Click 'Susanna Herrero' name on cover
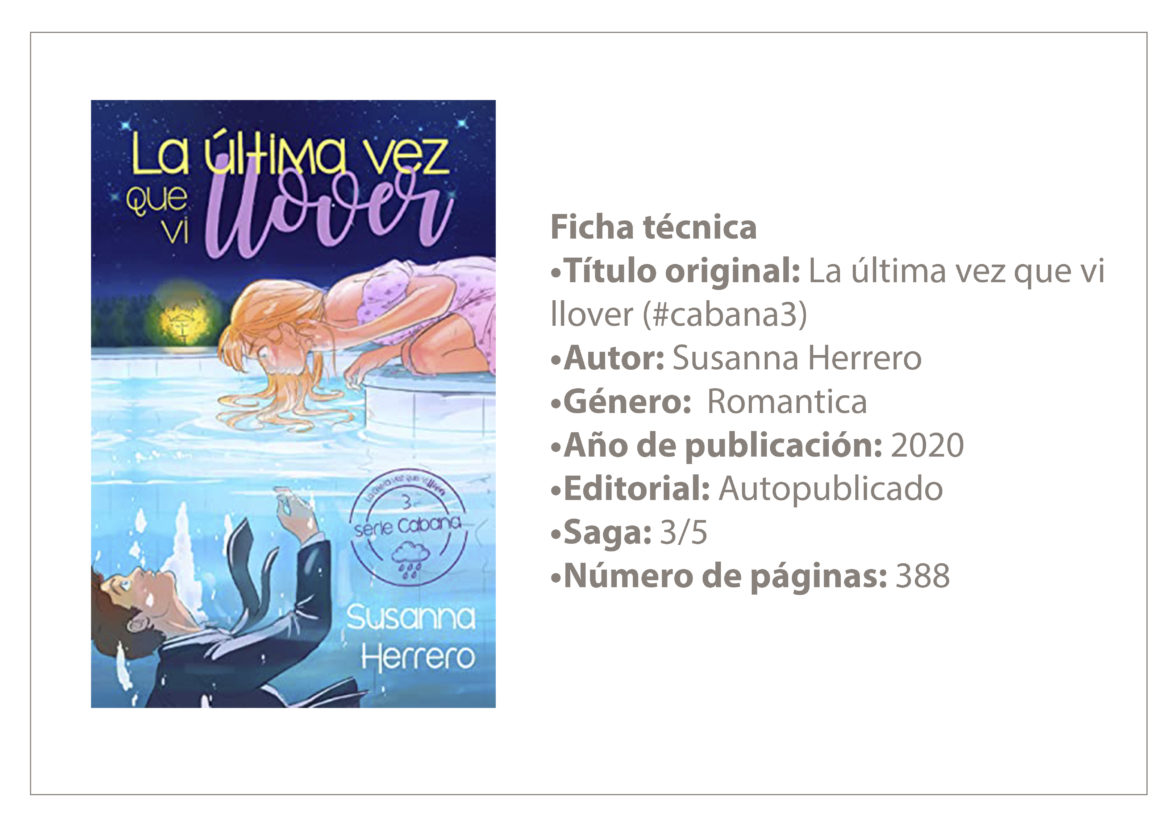The image size is (1170, 827). [411, 636]
